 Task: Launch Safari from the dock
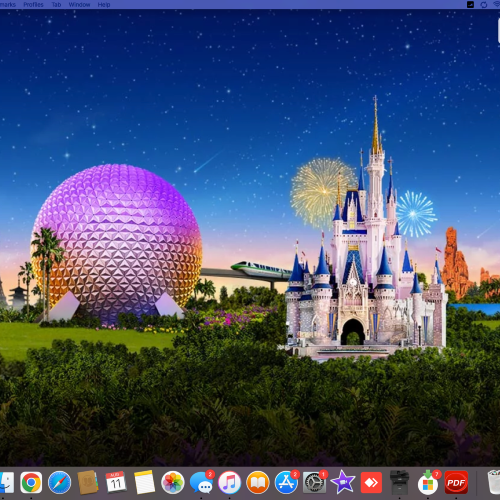(x=59, y=482)
